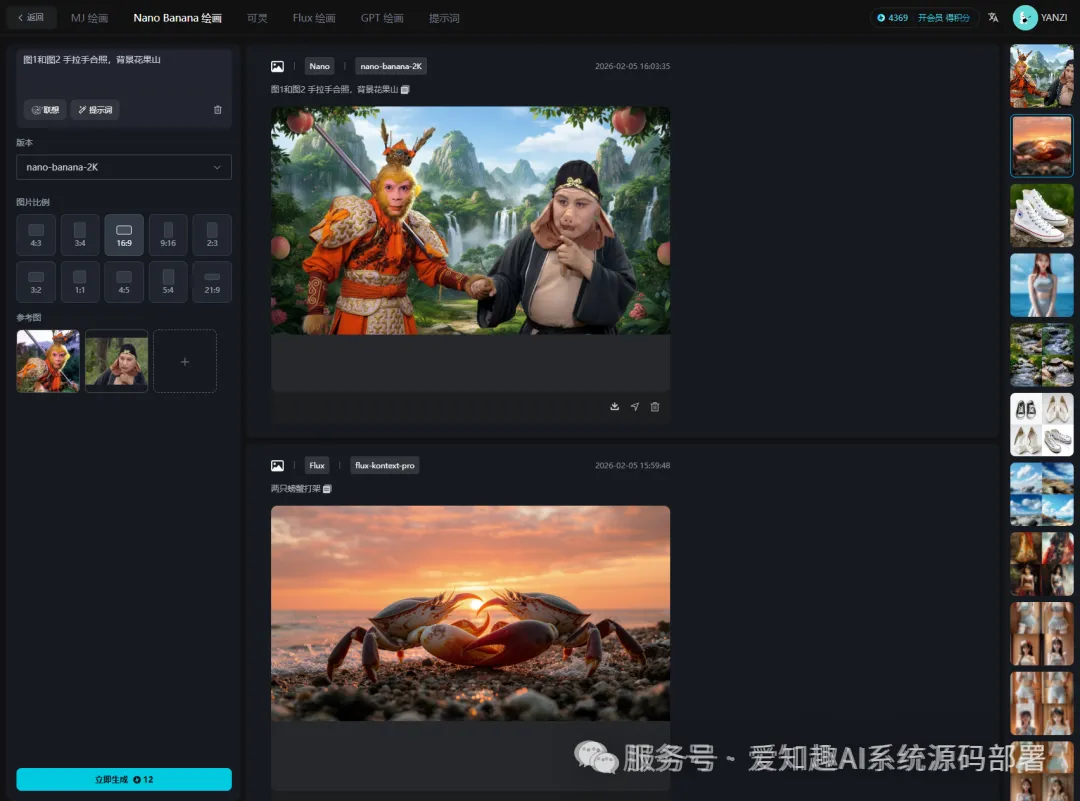
Task: Click the Nano tag
Action: [320, 66]
